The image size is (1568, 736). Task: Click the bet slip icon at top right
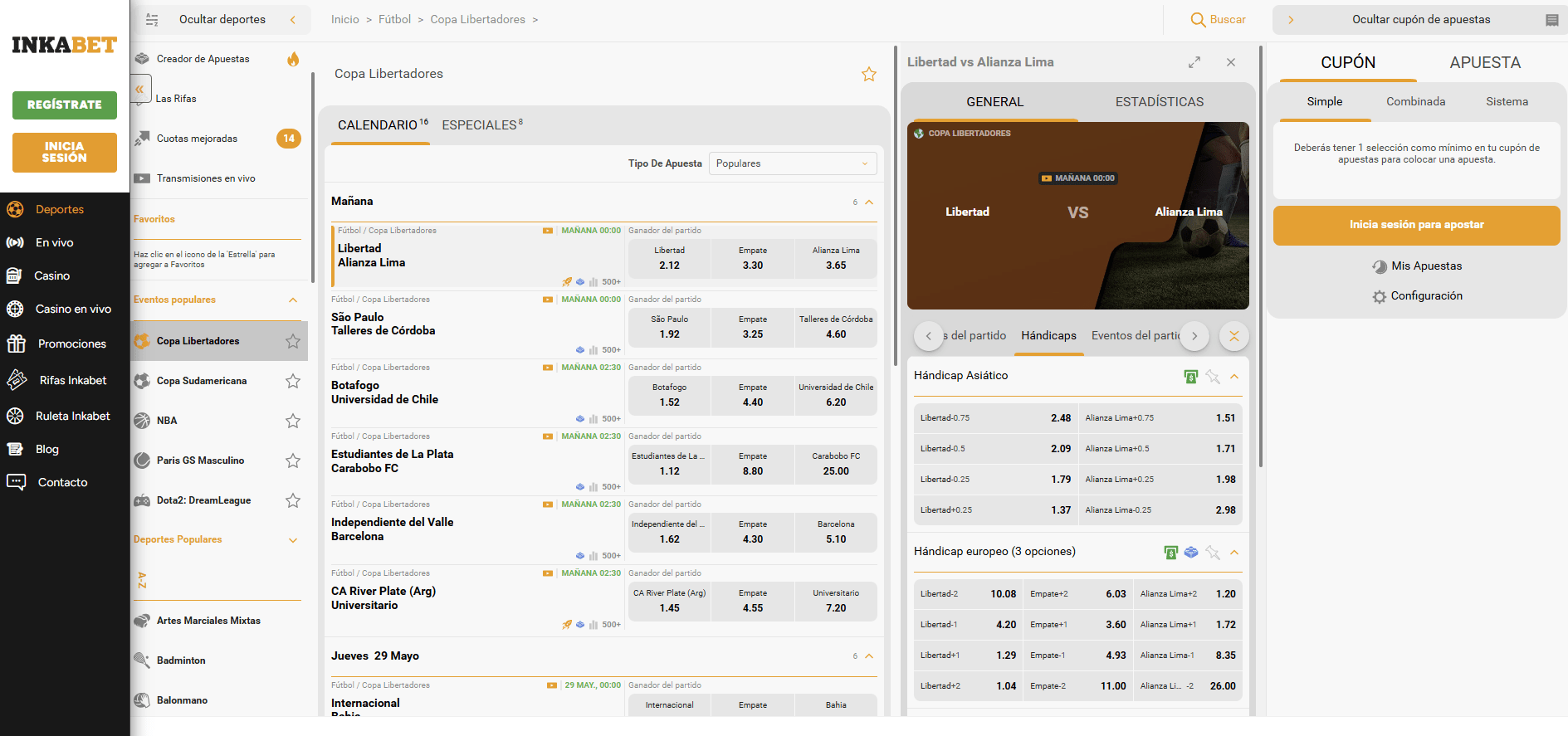point(1551,20)
